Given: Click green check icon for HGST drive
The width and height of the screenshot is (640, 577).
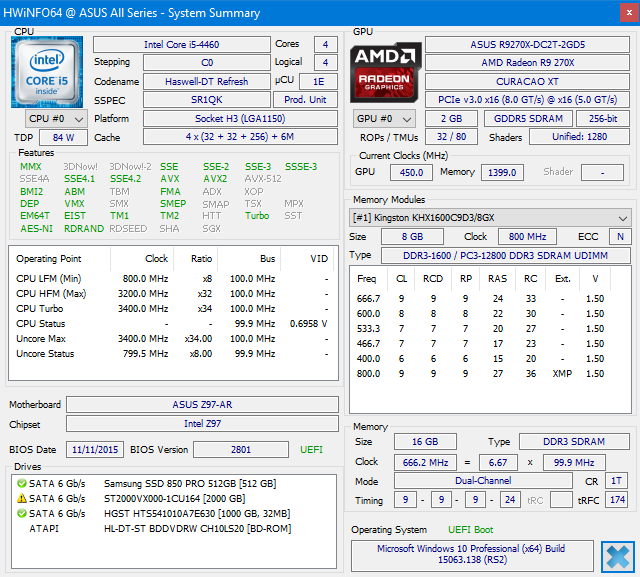Looking at the screenshot, I should [x=22, y=513].
